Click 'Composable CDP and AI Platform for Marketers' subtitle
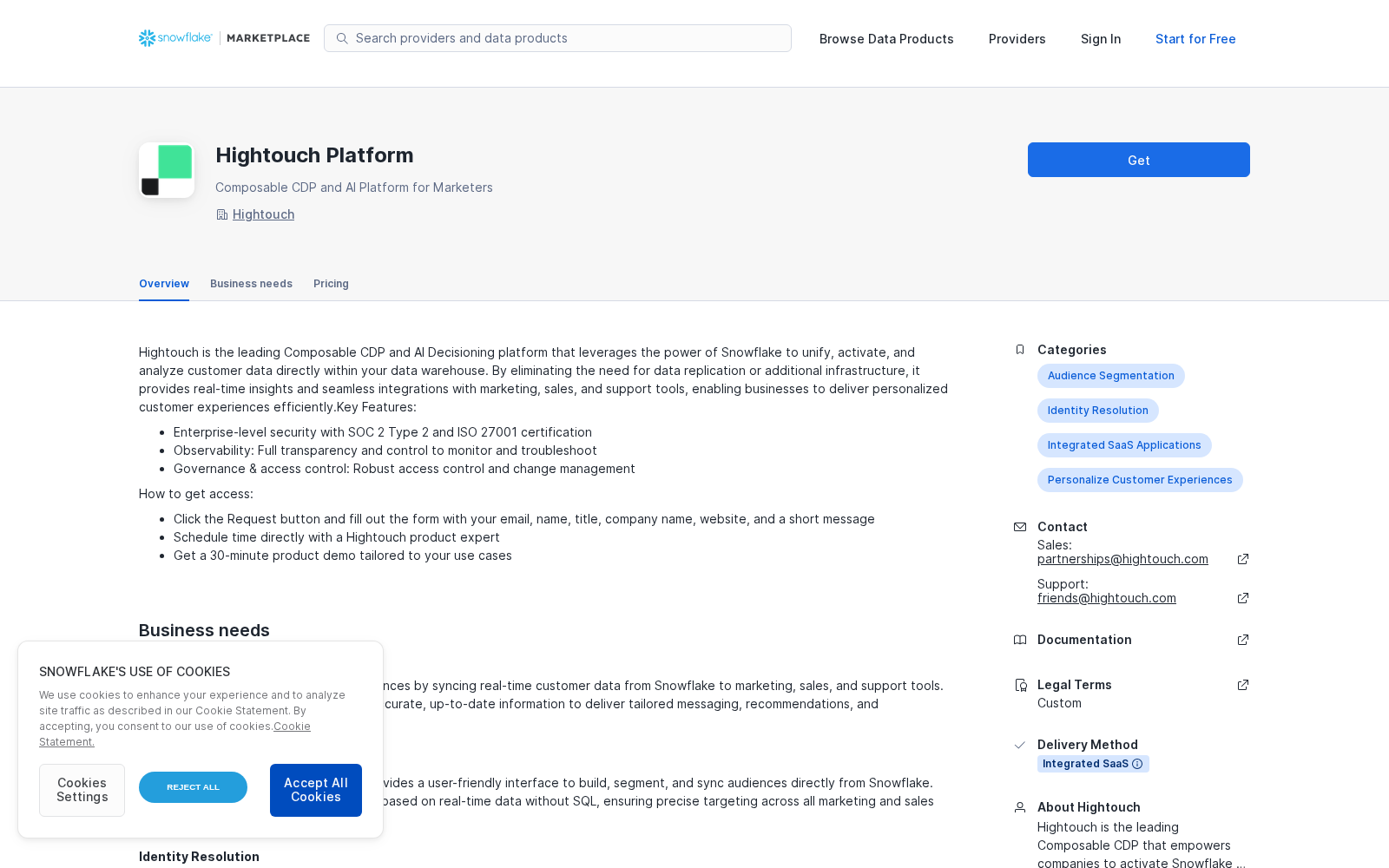This screenshot has height=868, width=1389. pos(354,187)
